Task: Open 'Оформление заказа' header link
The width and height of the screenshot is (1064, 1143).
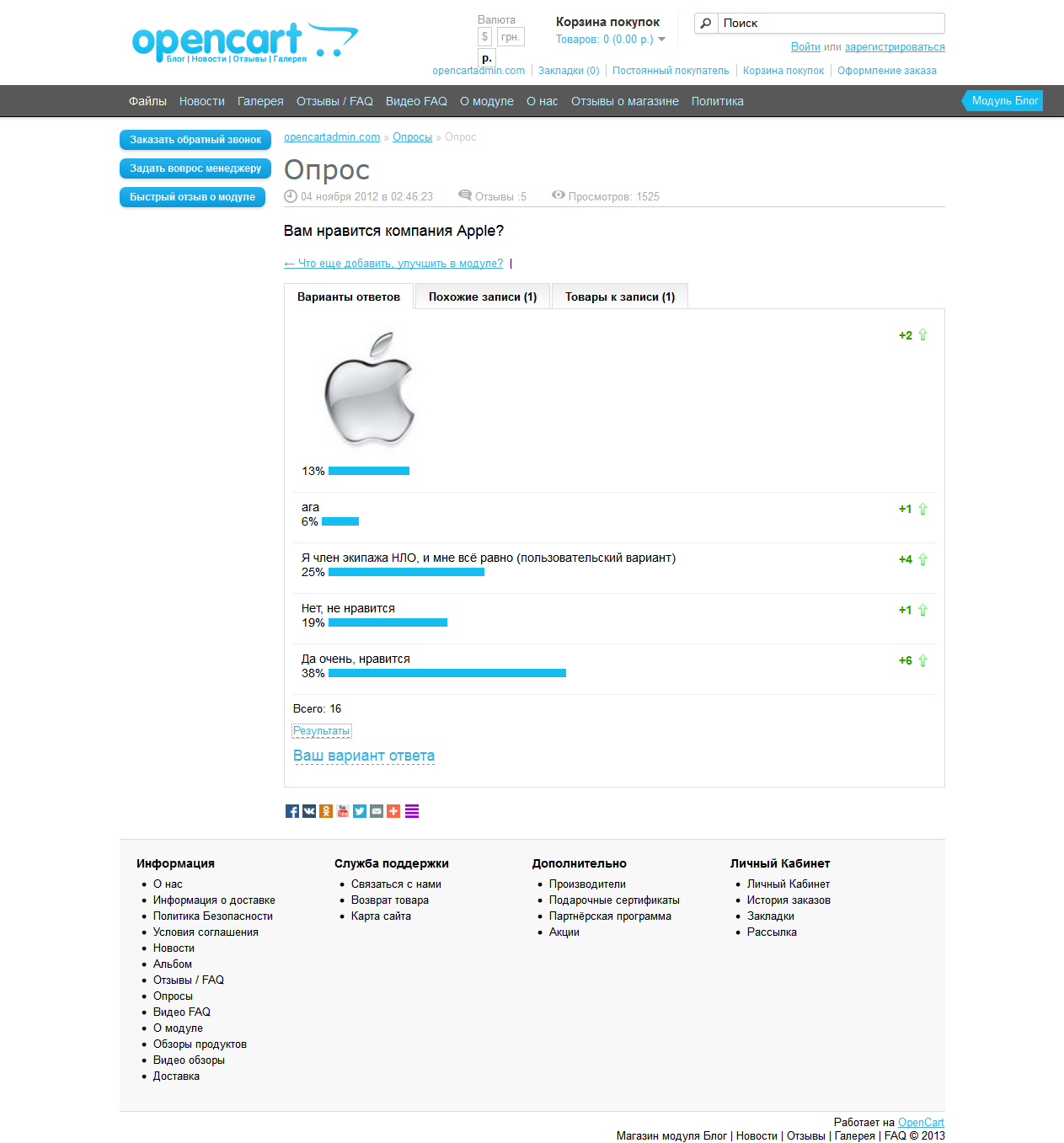Action: (x=887, y=71)
